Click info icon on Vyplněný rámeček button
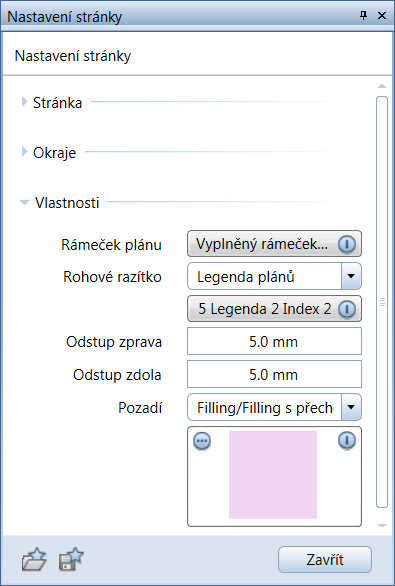Image resolution: width=395 pixels, height=586 pixels. click(x=347, y=244)
